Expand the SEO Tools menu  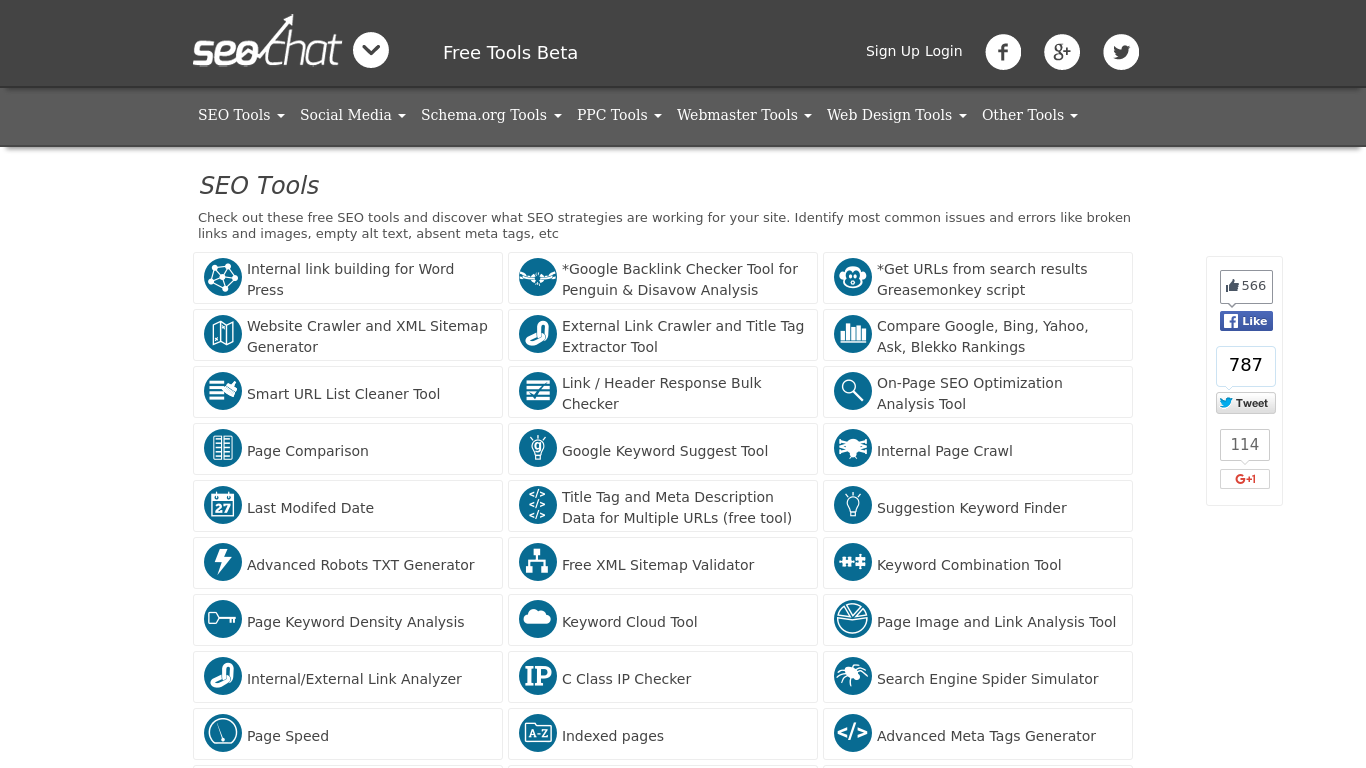(x=241, y=115)
